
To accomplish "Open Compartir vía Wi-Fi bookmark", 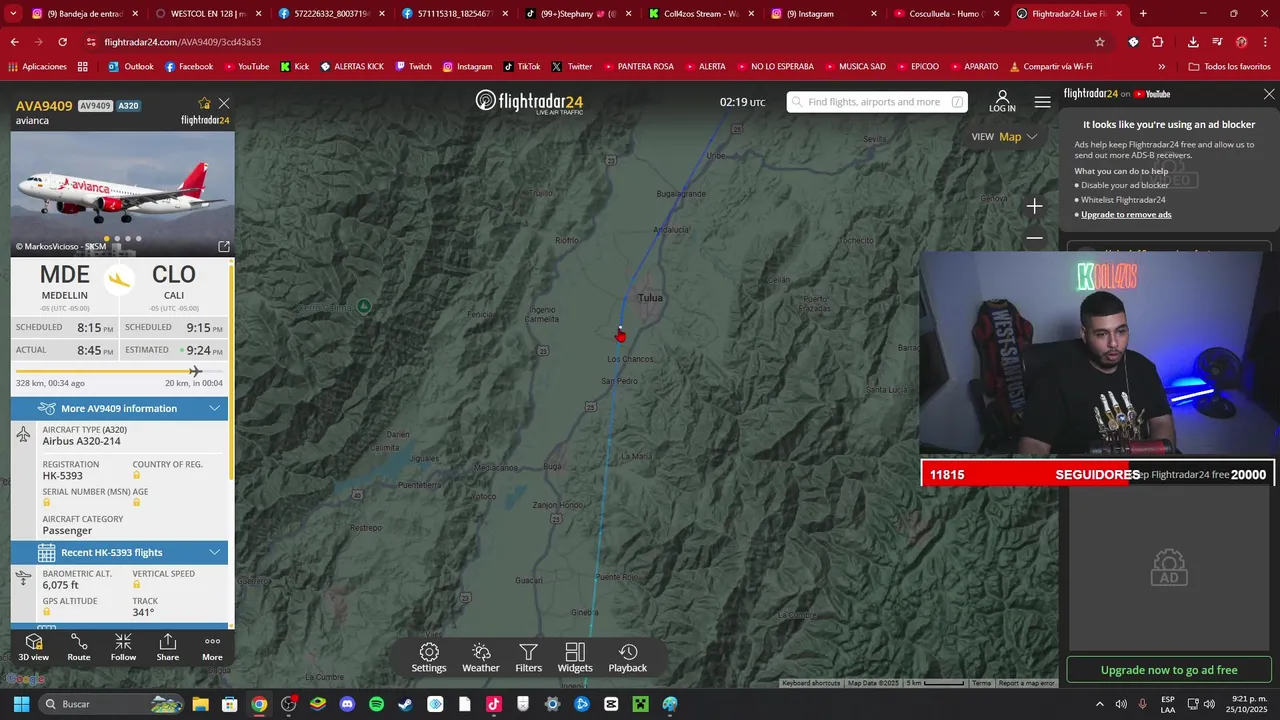I will (x=1050, y=67).
